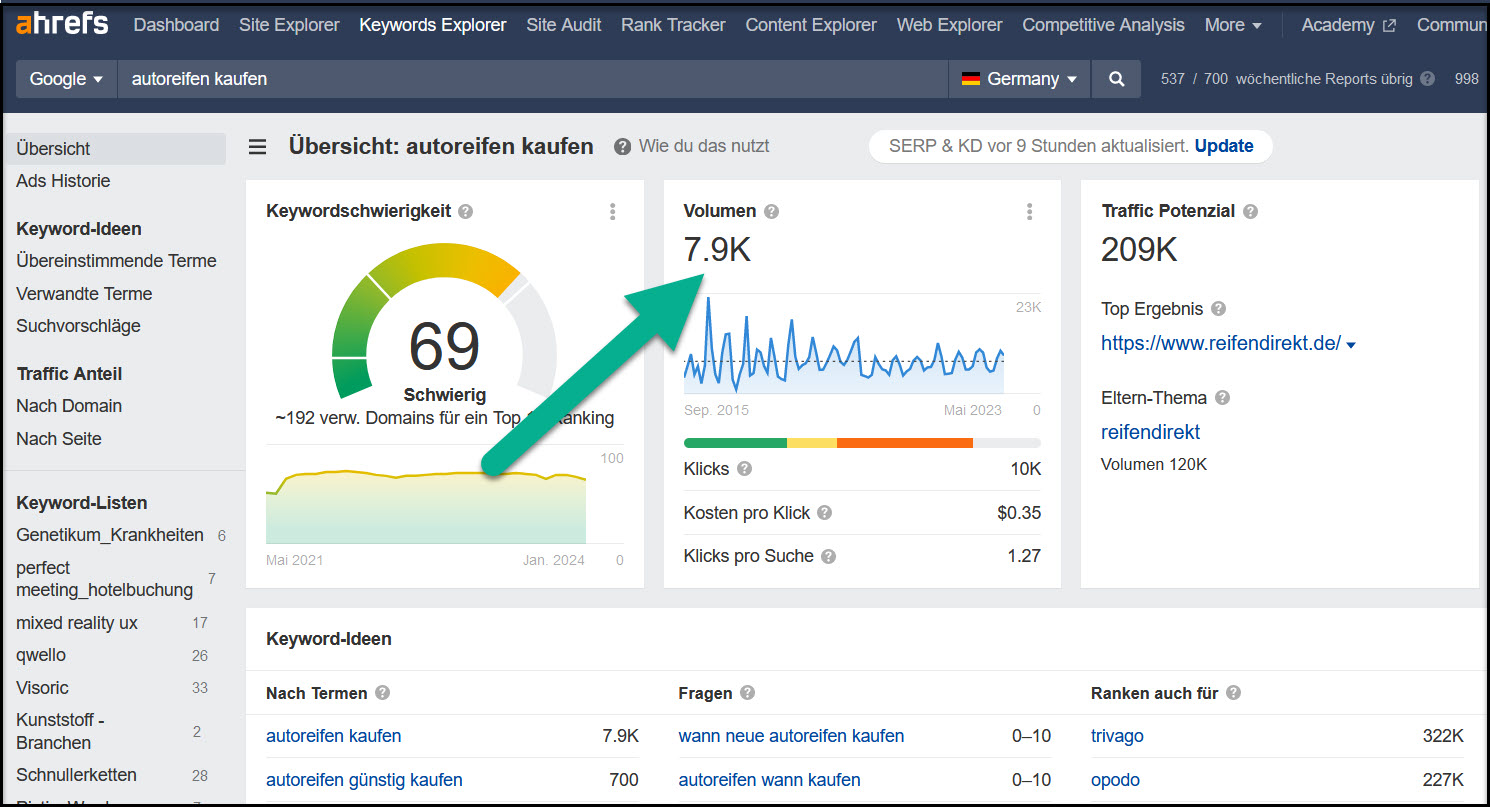Click help icon next to Kosten pro Klick

824,513
